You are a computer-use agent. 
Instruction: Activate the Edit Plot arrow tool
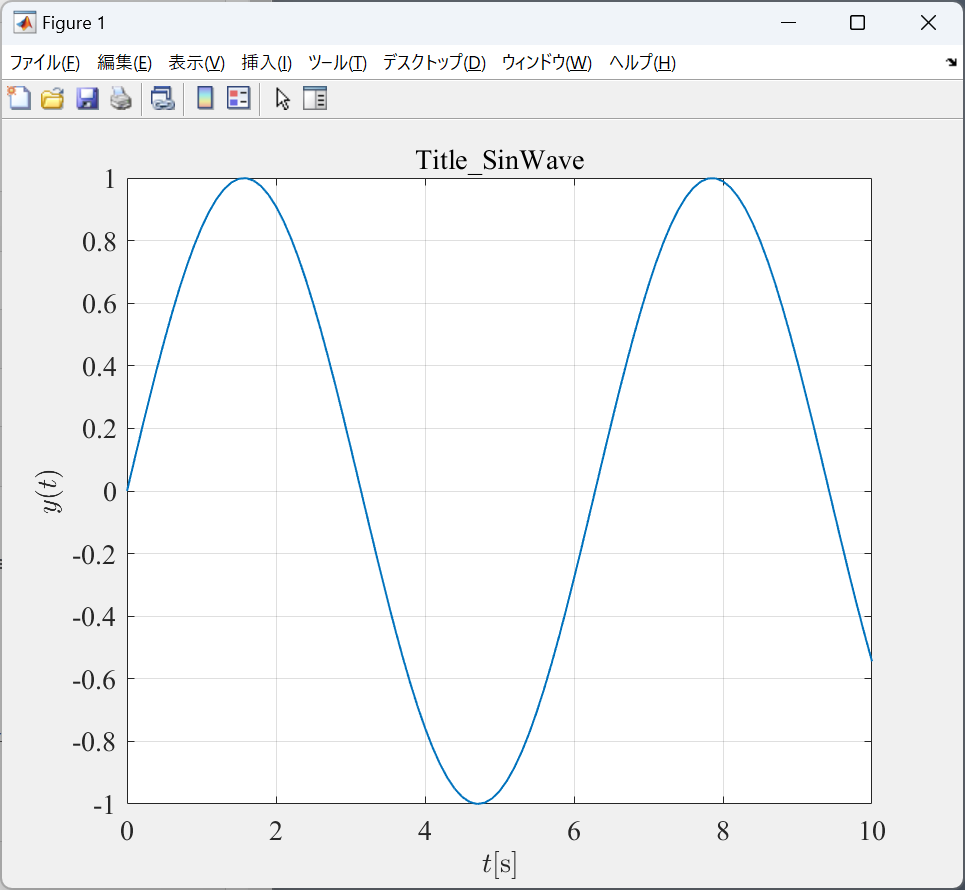click(x=282, y=99)
